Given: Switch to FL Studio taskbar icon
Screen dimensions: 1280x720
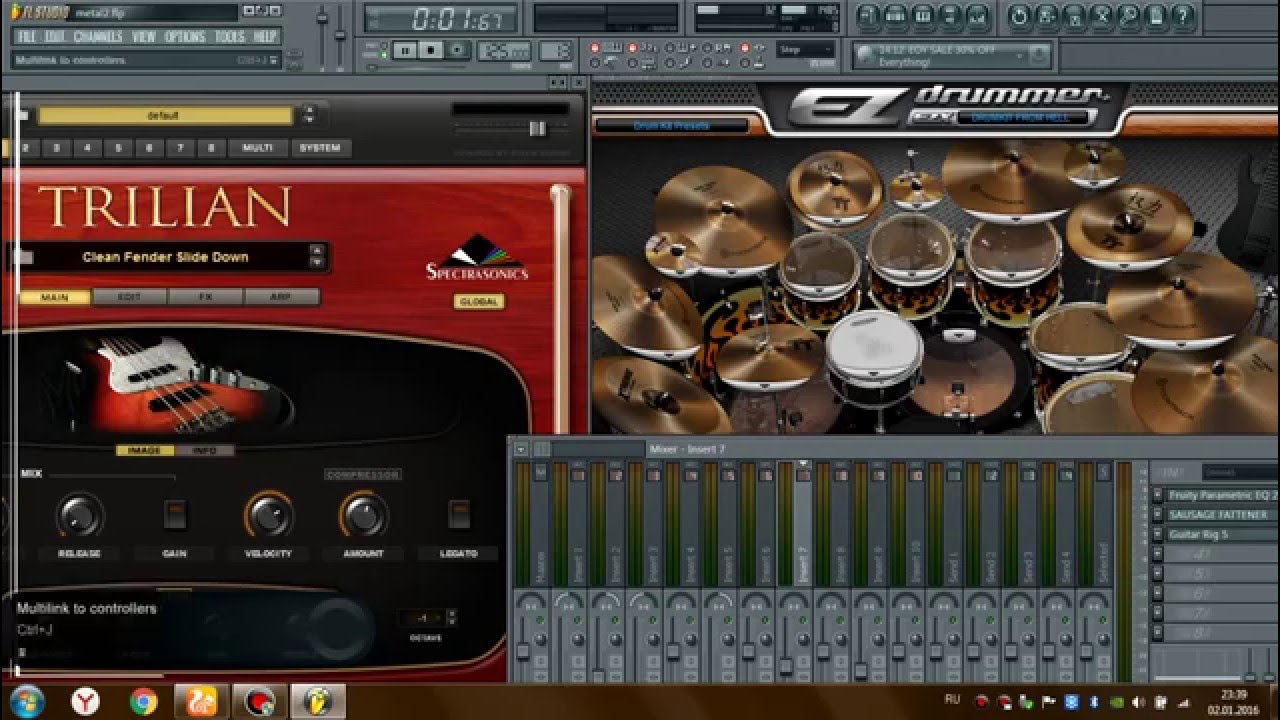Looking at the screenshot, I should point(317,701).
